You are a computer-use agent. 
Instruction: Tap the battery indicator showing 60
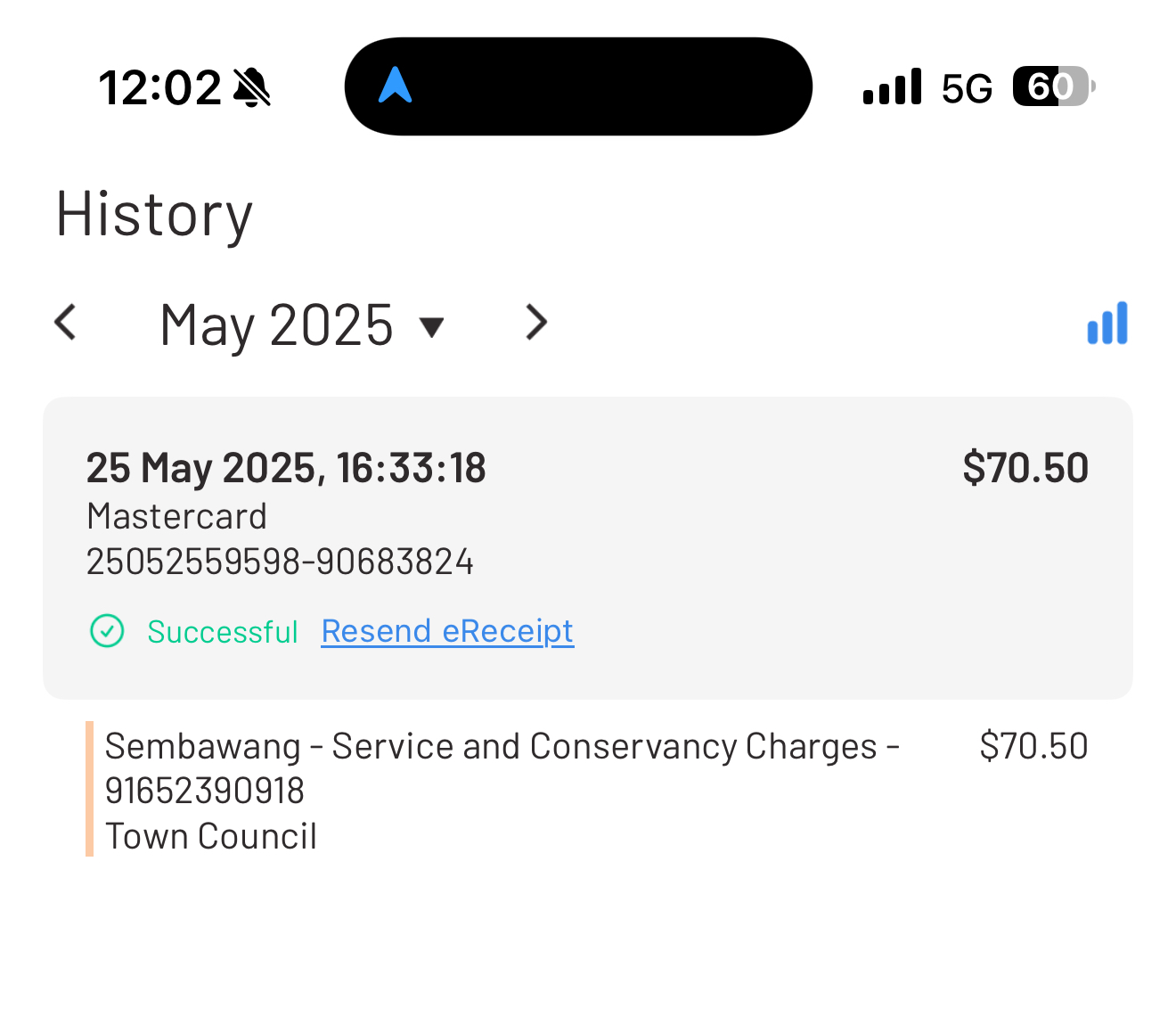pyautogui.click(x=1054, y=86)
